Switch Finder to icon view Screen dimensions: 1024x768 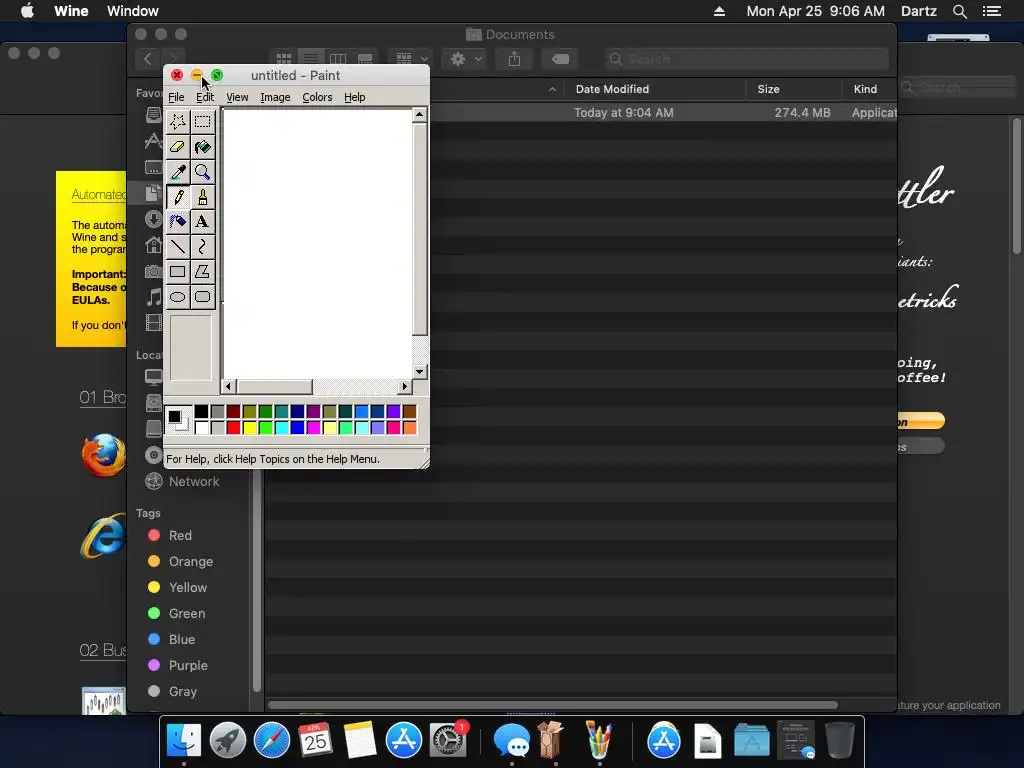pyautogui.click(x=284, y=59)
